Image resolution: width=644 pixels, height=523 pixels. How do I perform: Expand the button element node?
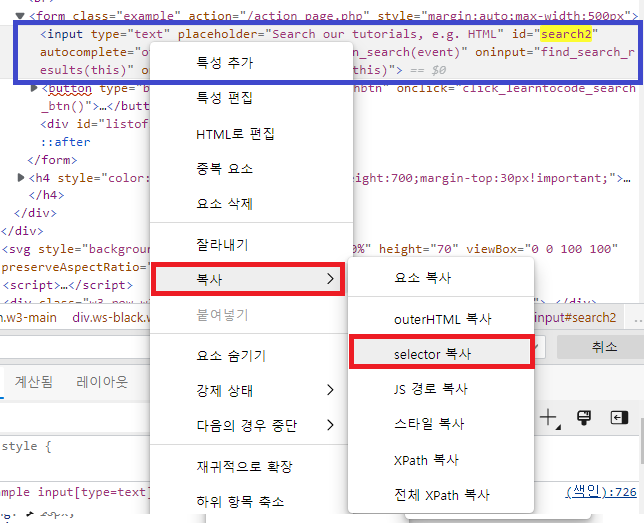(34, 88)
